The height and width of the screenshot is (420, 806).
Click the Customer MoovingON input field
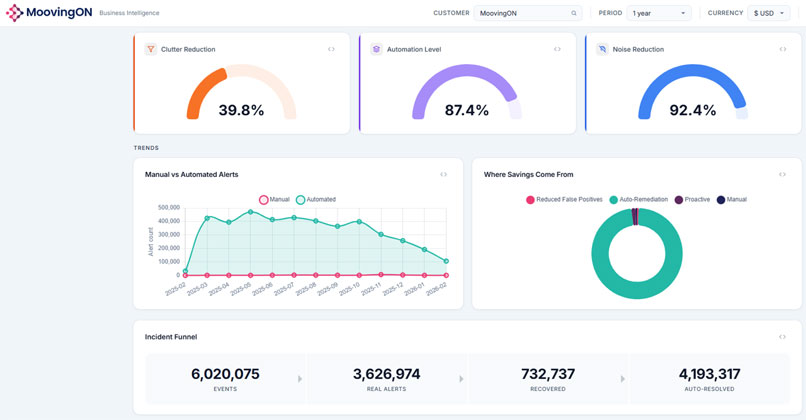[x=522, y=14]
